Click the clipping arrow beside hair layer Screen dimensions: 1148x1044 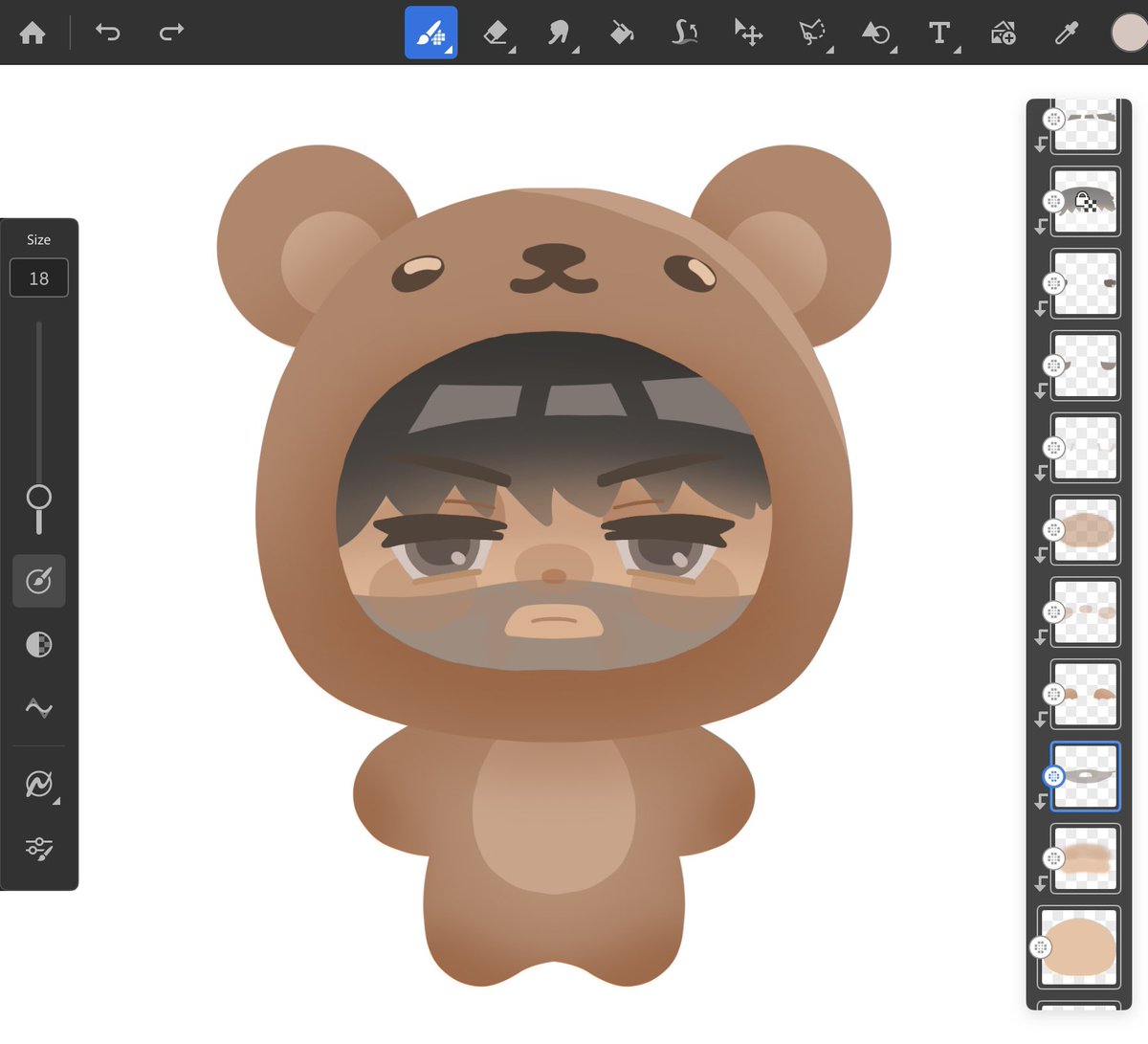click(x=1041, y=227)
